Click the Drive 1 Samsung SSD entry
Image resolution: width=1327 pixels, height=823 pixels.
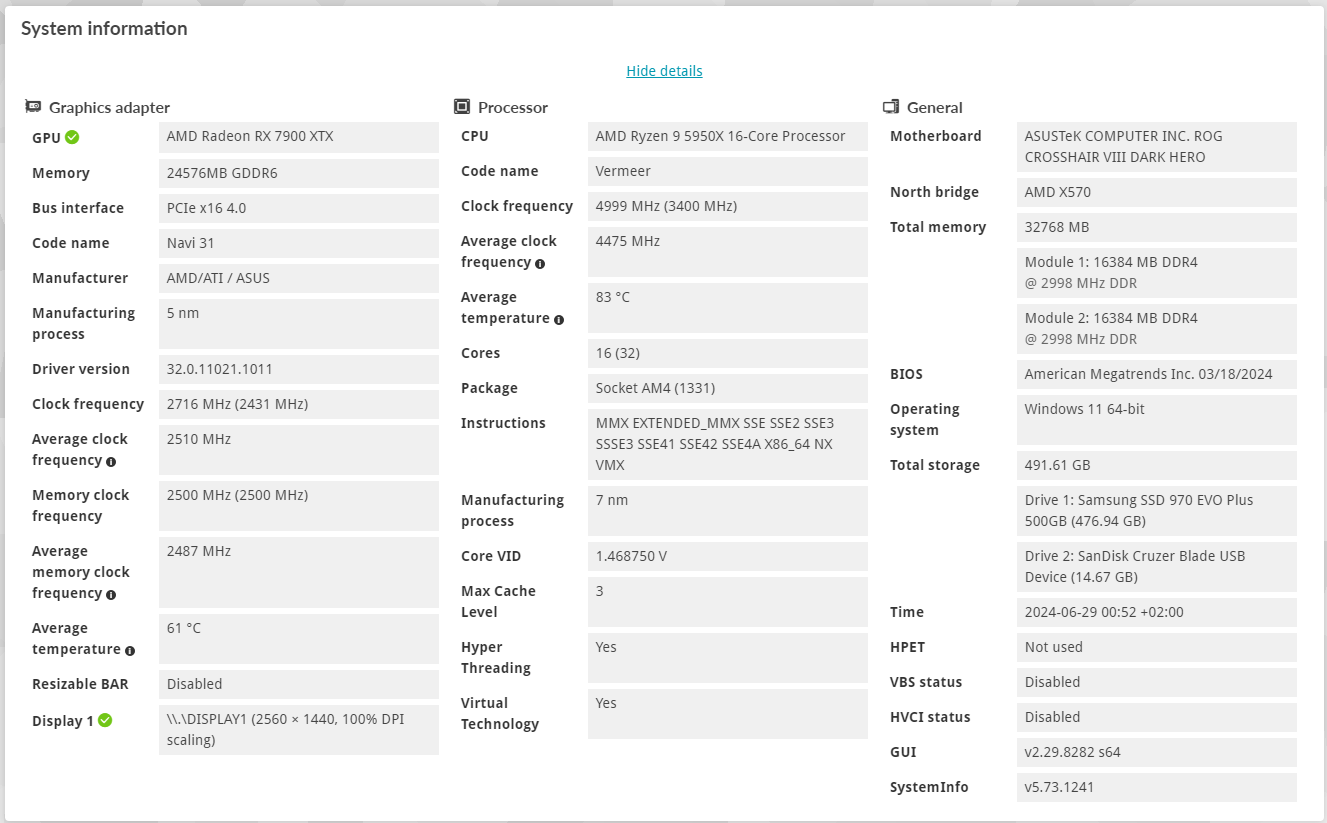(1157, 511)
